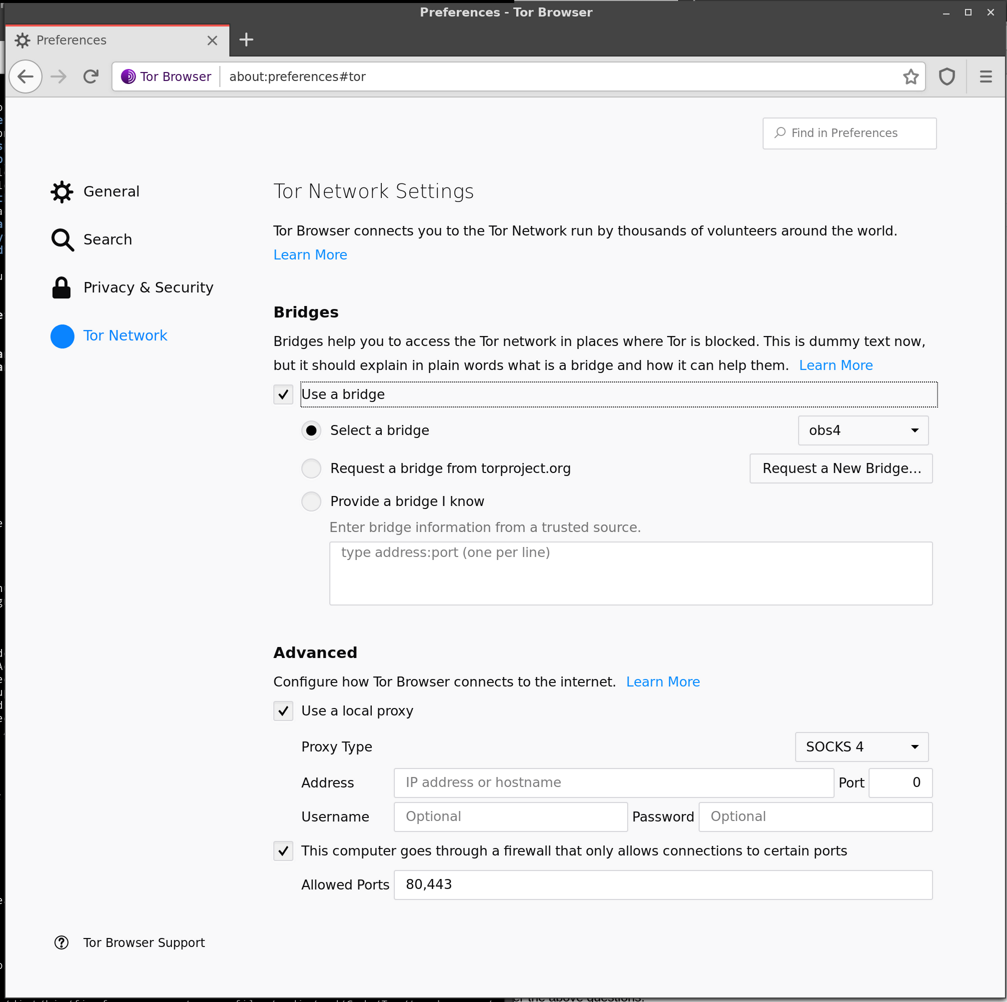Choose Request a bridge from torproject.org radio
Image resolution: width=1007 pixels, height=1002 pixels.
[311, 468]
